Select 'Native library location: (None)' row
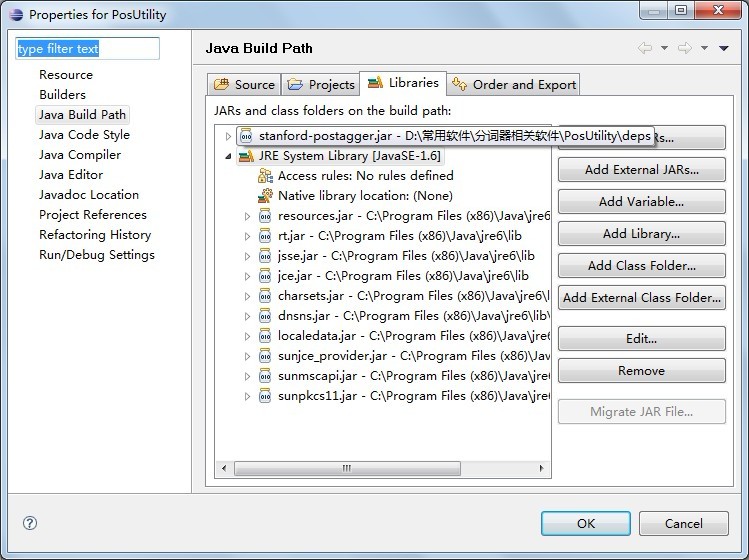 [x=365, y=196]
